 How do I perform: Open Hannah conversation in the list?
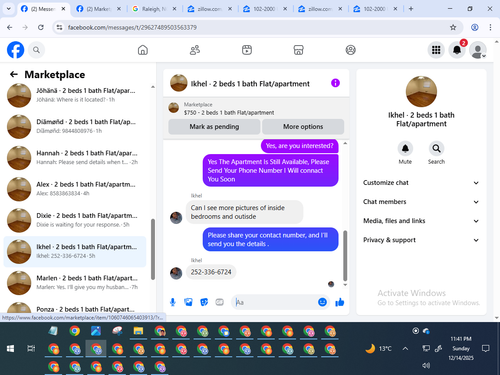click(75, 158)
